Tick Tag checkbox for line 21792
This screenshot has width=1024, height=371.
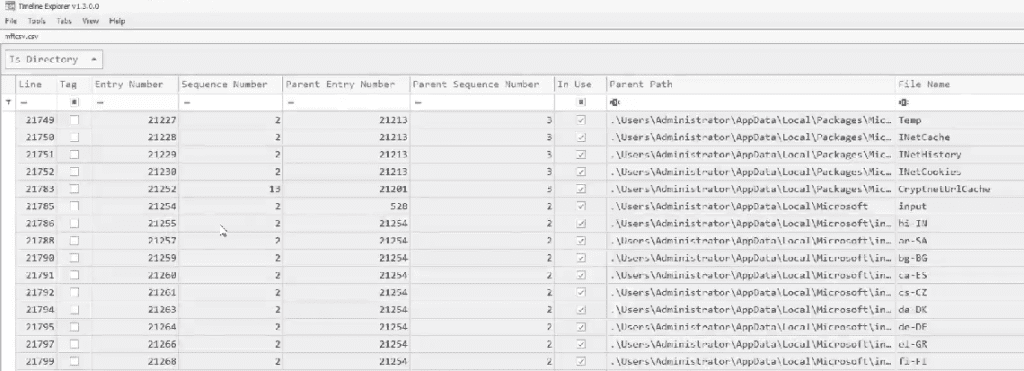pyautogui.click(x=74, y=293)
